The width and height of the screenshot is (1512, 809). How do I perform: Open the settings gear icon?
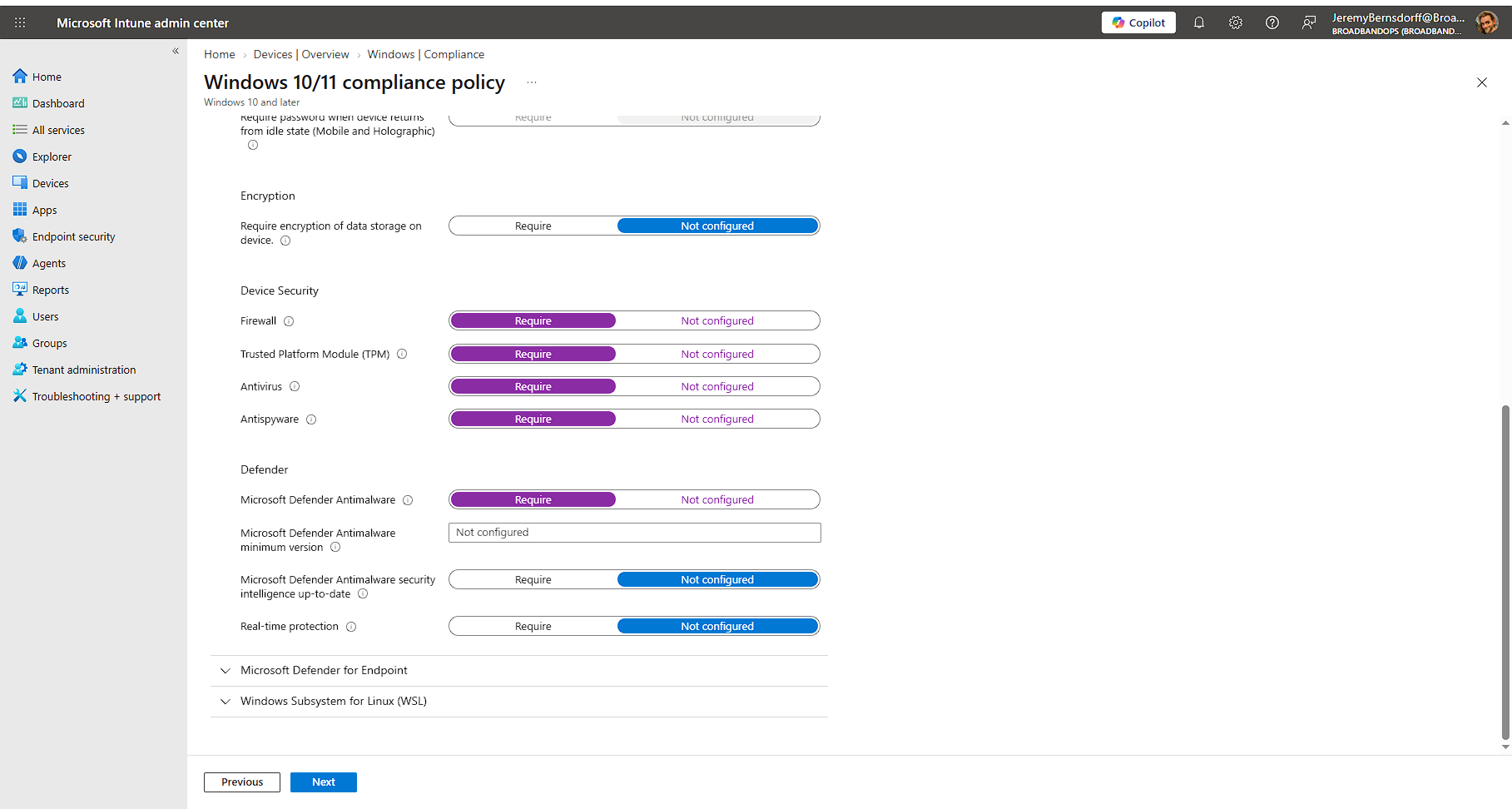pyautogui.click(x=1236, y=22)
